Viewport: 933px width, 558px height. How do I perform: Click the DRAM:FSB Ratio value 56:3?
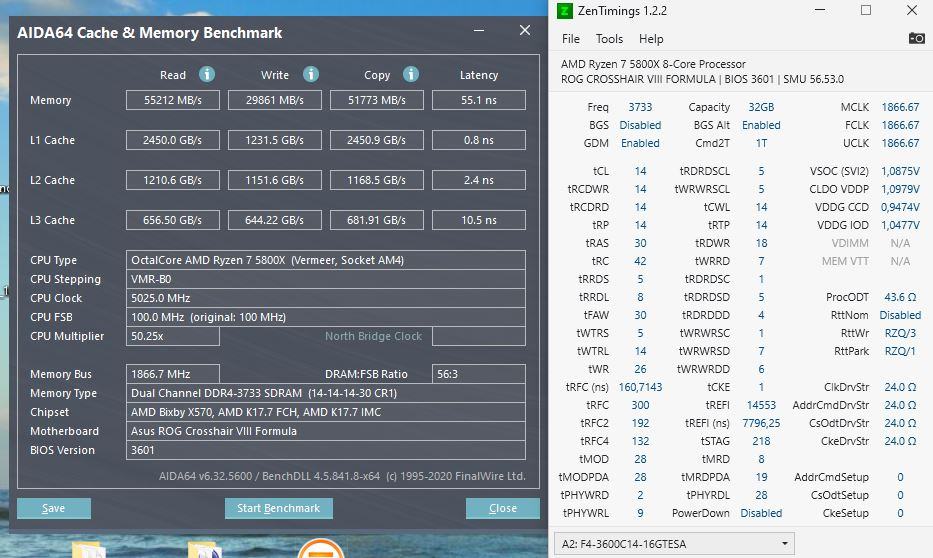[479, 374]
